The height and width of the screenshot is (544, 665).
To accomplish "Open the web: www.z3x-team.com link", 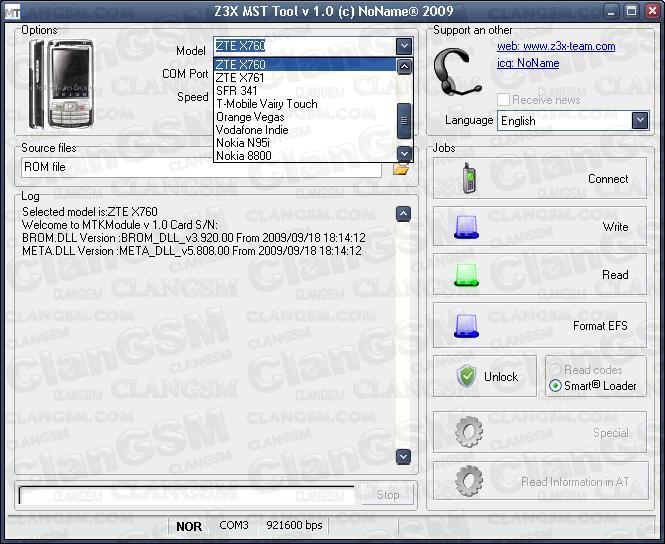I will click(556, 46).
